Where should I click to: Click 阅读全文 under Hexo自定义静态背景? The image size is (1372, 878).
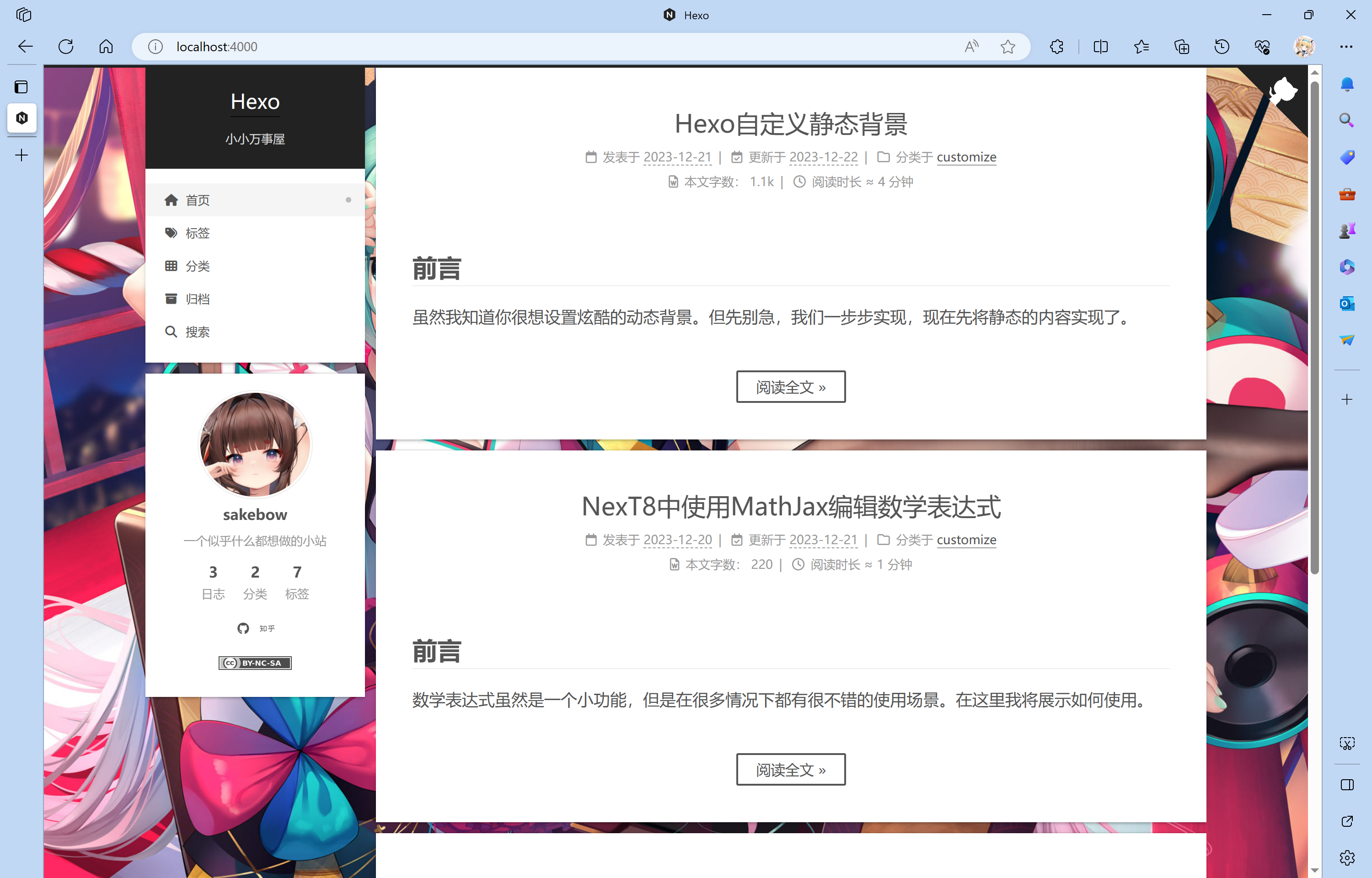(791, 387)
